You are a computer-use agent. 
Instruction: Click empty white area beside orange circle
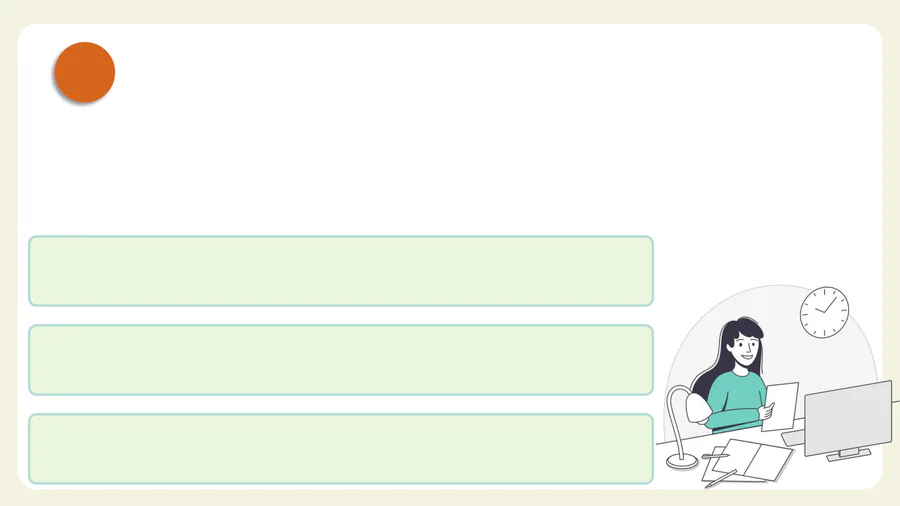[x=402, y=115]
